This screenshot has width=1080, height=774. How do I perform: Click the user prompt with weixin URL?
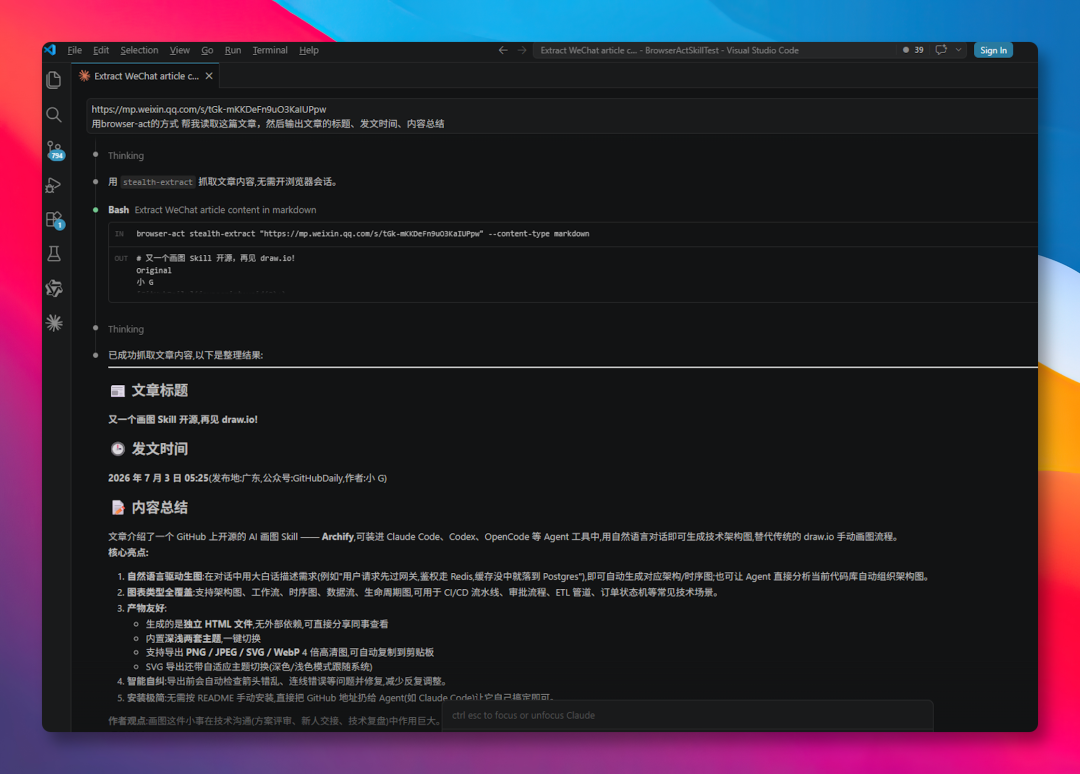(561, 116)
